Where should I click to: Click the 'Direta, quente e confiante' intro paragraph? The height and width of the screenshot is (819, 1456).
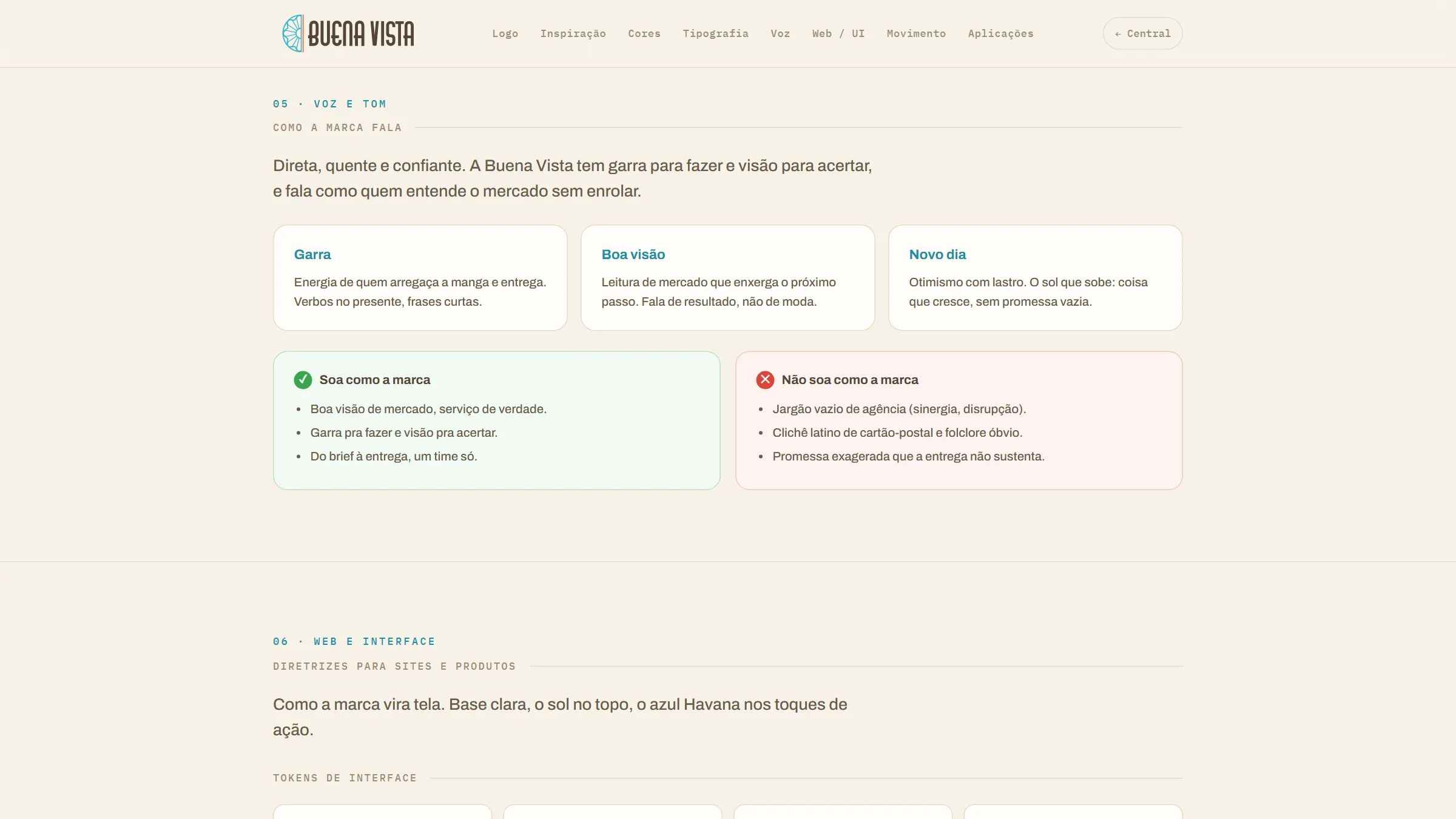[572, 178]
